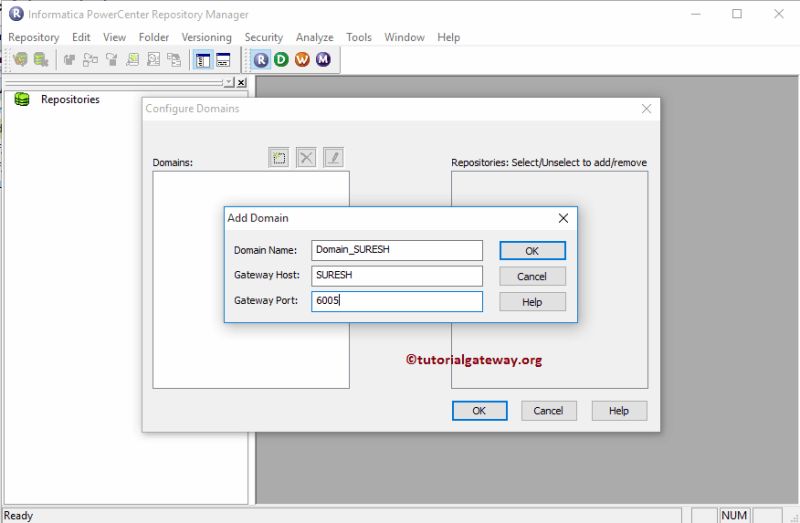Screen dimensions: 800x523
Task: Open the Folder menu
Action: click(154, 37)
